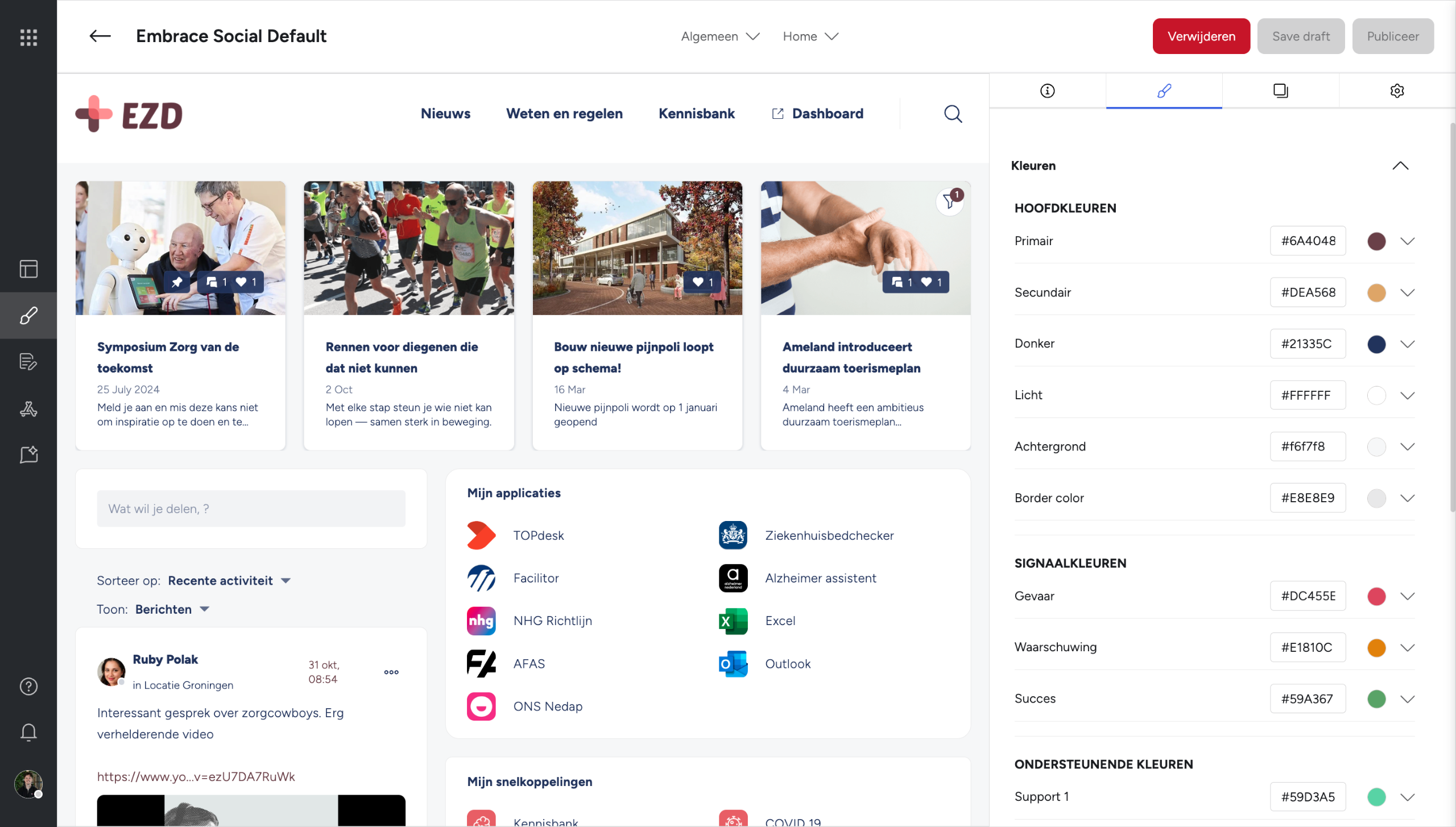Collapse the Kleuren section
Image resolution: width=1456 pixels, height=827 pixels.
click(x=1400, y=166)
